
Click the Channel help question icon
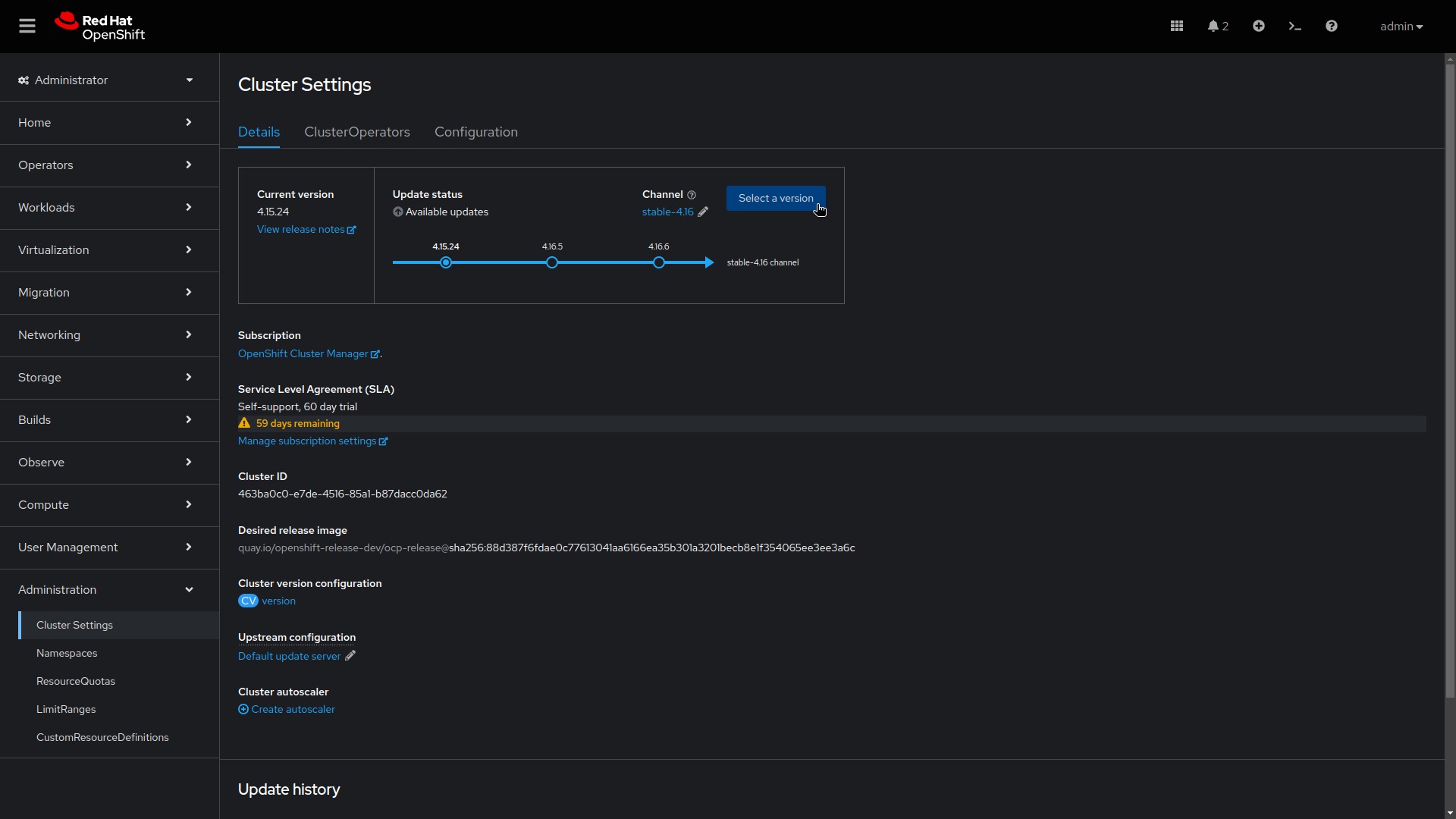[x=692, y=194]
